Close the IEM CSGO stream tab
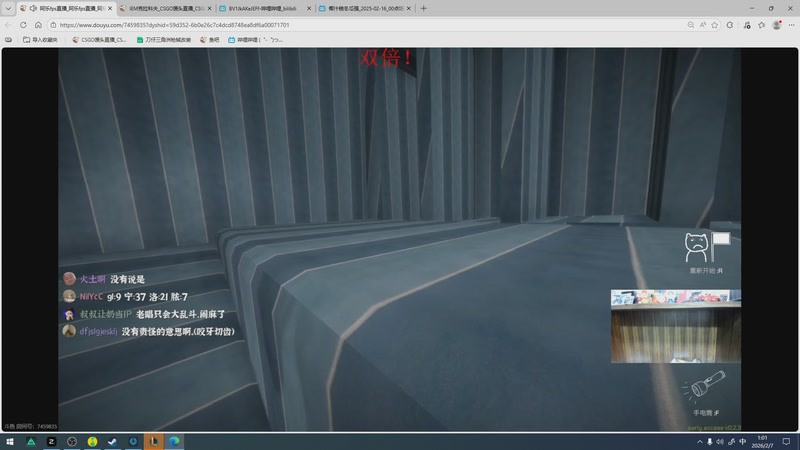Viewport: 800px width, 450px height. (209, 8)
